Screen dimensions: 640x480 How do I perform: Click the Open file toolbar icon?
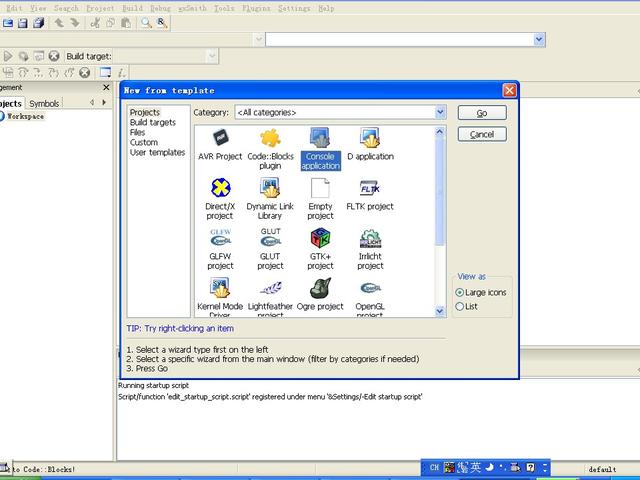click(x=8, y=23)
